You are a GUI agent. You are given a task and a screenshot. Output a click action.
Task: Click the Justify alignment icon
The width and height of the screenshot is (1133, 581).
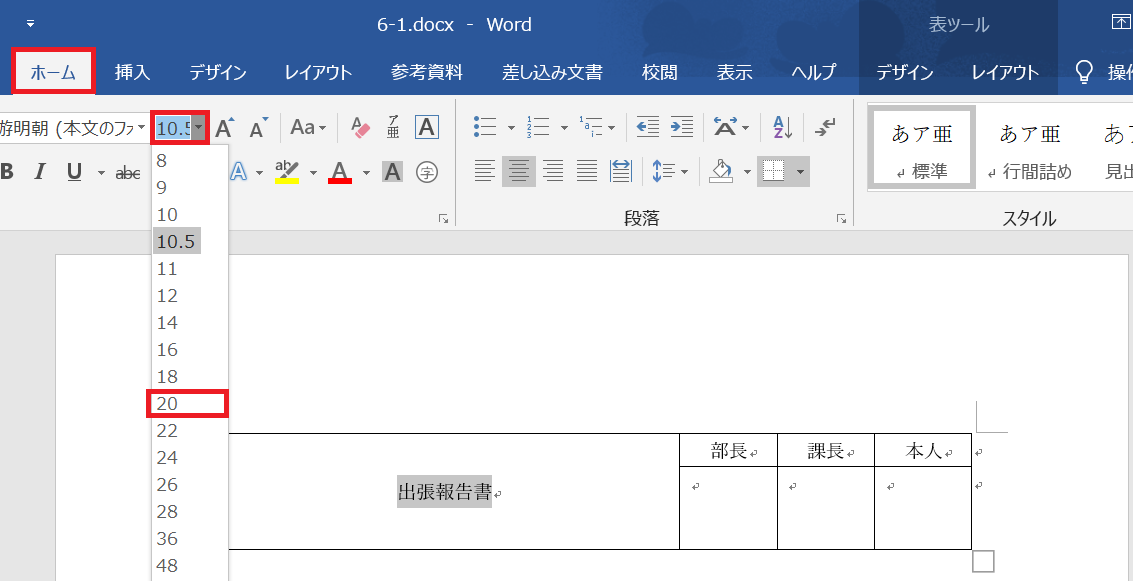(x=587, y=172)
